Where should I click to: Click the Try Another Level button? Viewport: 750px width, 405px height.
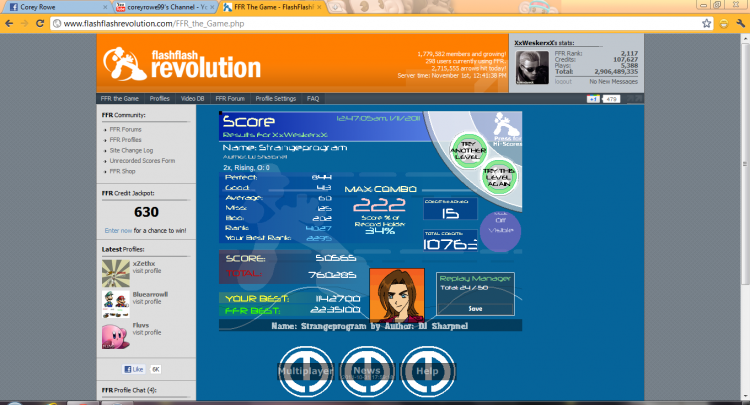click(x=468, y=150)
